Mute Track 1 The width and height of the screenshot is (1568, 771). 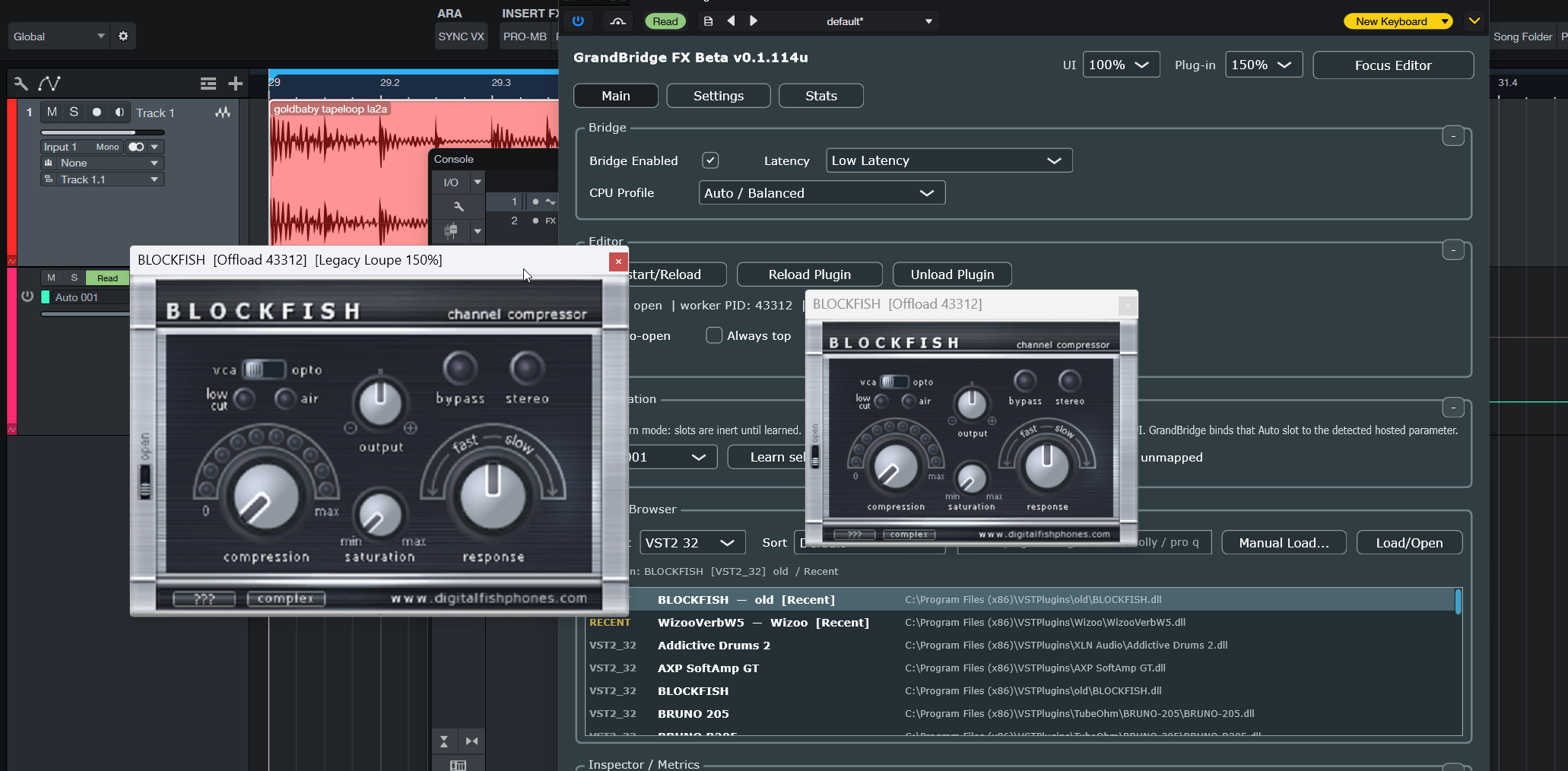(x=52, y=113)
